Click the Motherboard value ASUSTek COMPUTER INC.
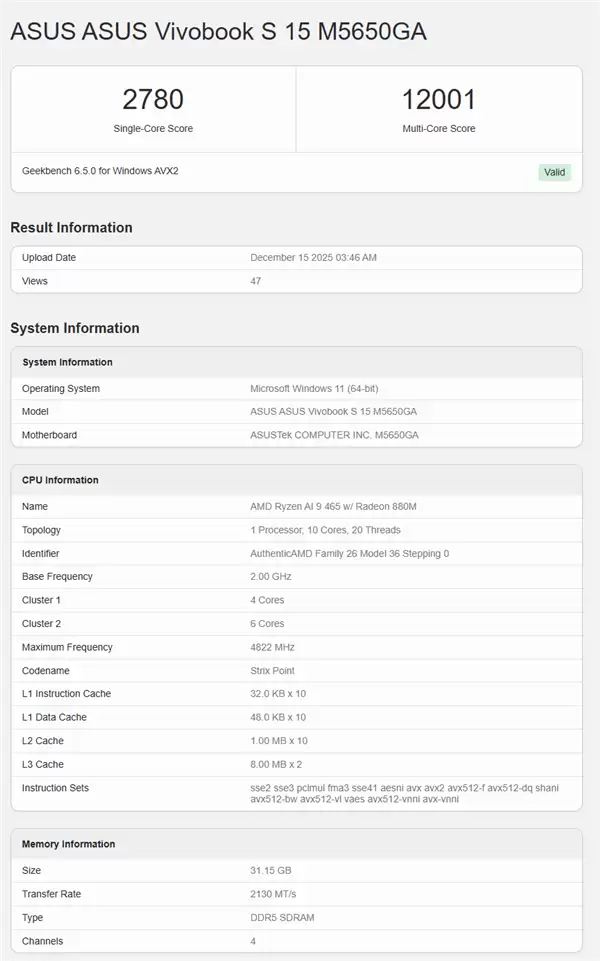Image resolution: width=600 pixels, height=961 pixels. (334, 435)
